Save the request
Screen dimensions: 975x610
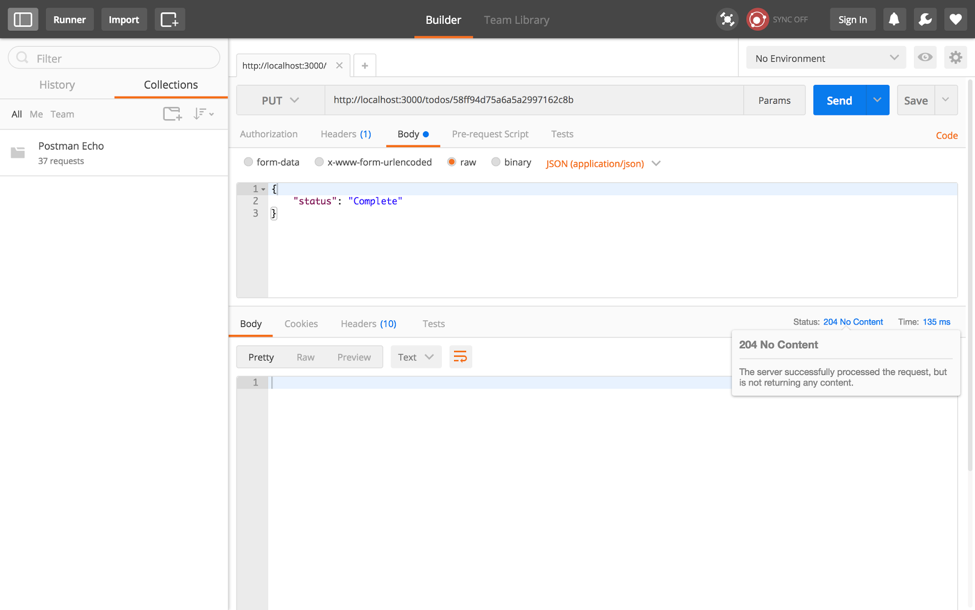coord(916,100)
